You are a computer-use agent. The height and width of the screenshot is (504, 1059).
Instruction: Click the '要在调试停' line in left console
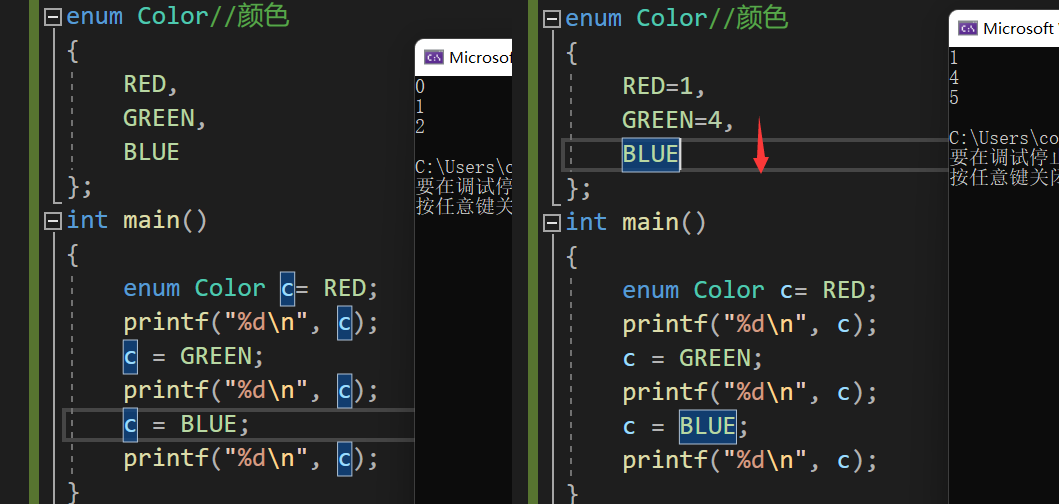464,186
